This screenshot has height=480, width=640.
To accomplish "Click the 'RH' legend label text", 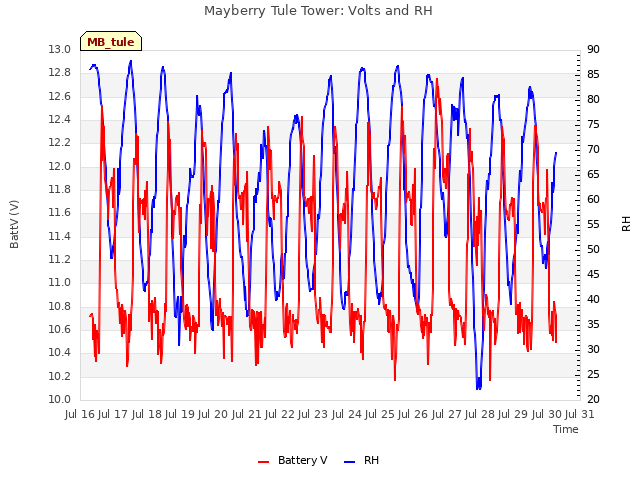I will (x=371, y=460).
